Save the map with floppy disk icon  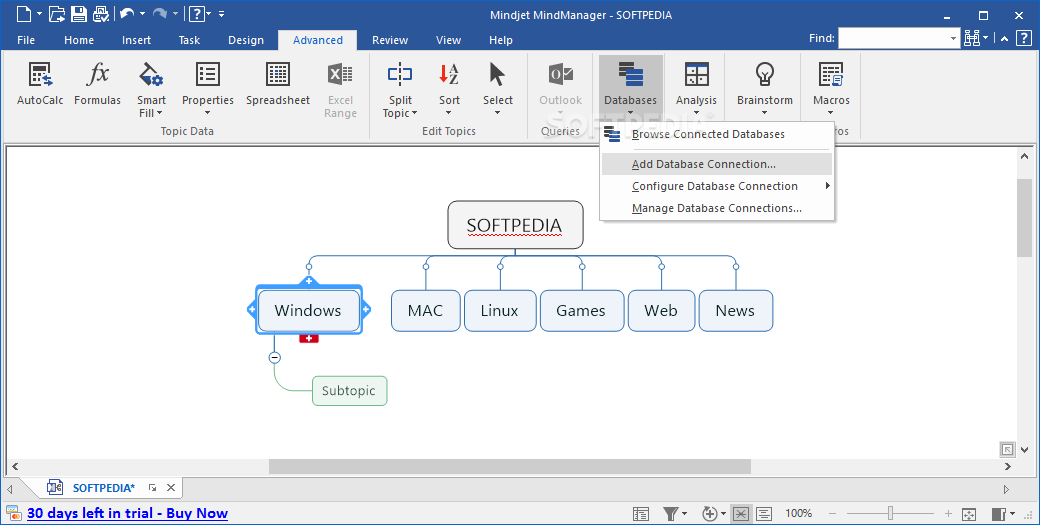(x=79, y=13)
